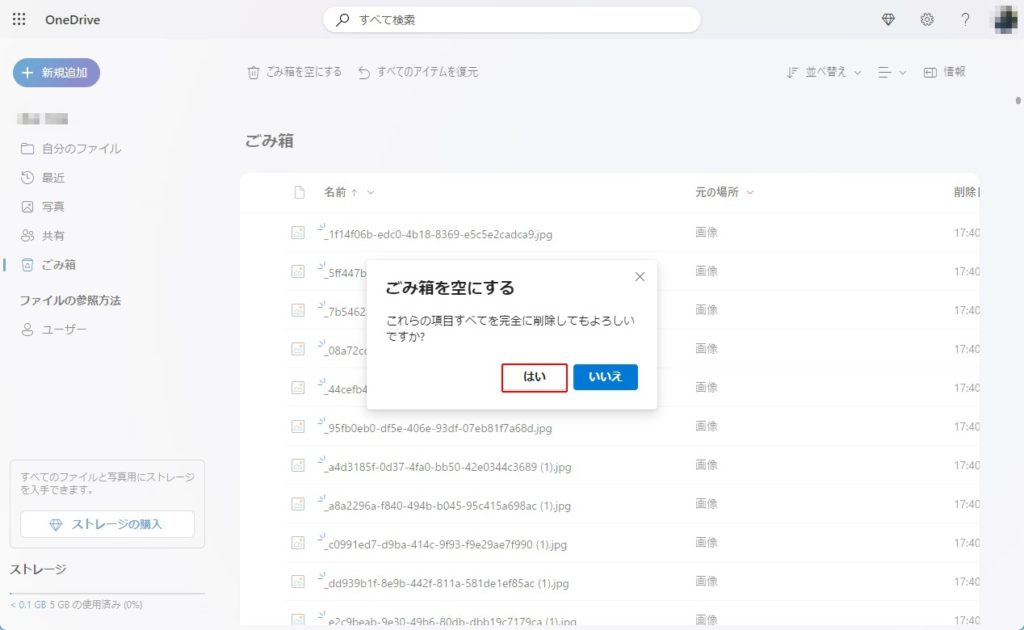Image resolution: width=1024 pixels, height=630 pixels.
Task: Open the view layout options dropdown
Action: 892,72
